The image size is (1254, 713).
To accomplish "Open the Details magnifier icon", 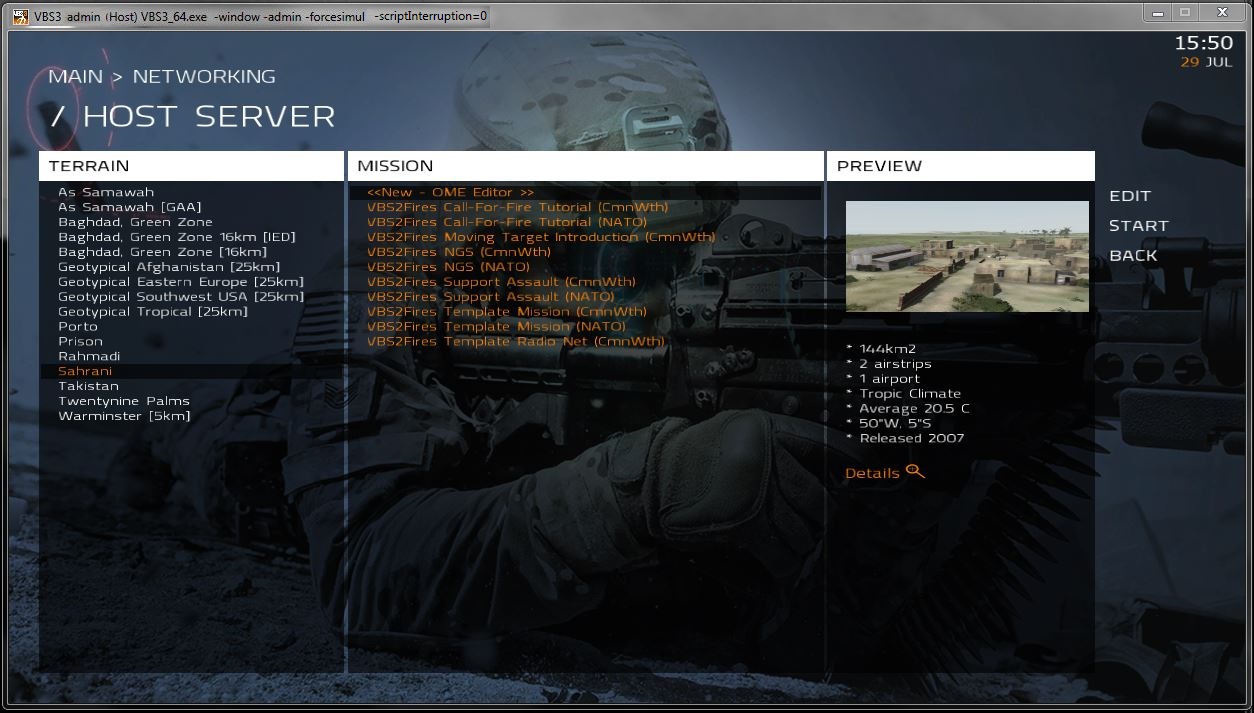I will [915, 471].
